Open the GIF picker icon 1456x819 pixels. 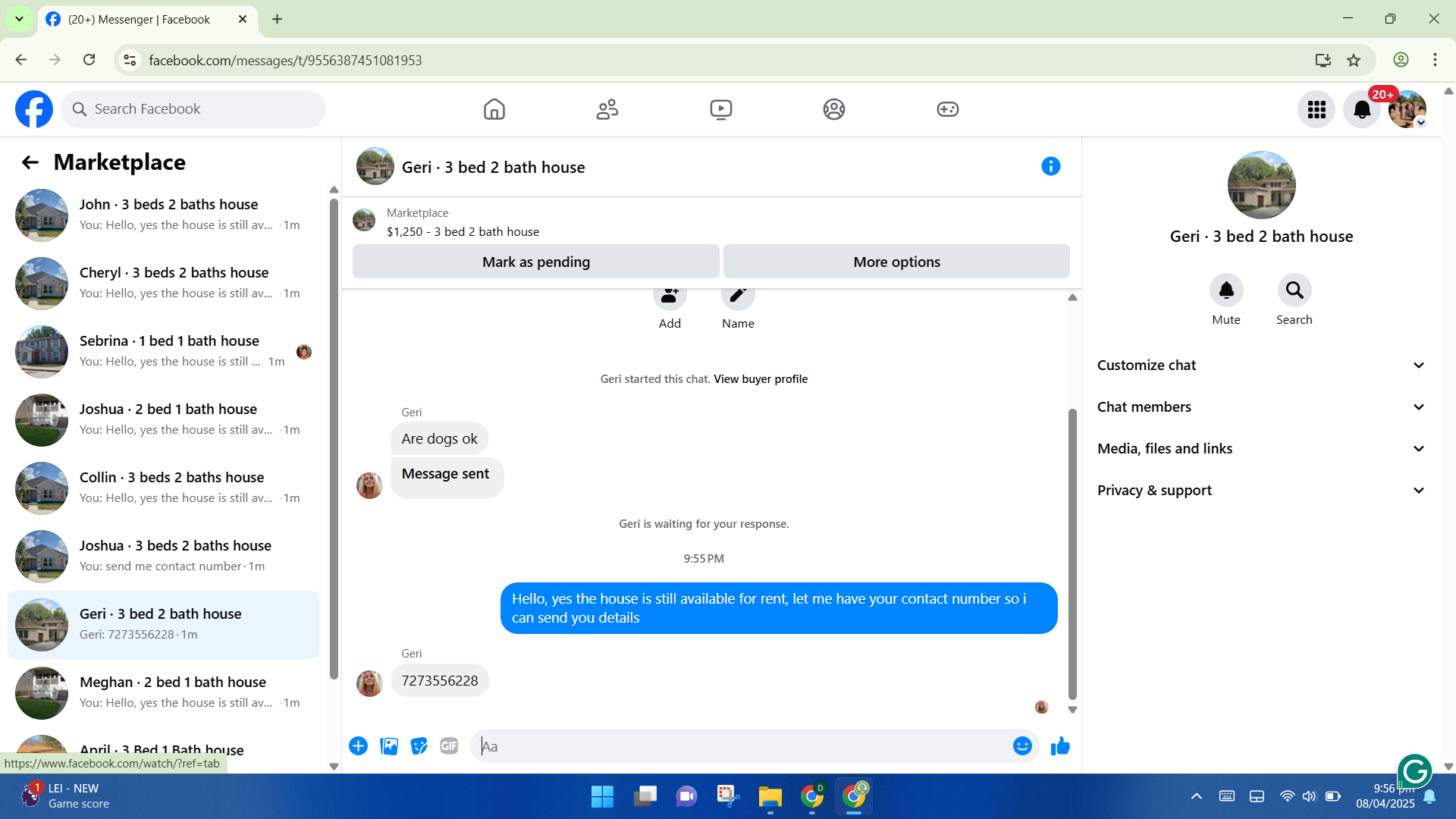(449, 746)
